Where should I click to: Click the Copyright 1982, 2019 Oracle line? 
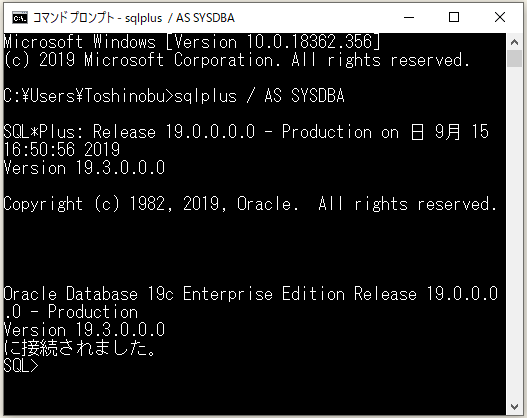coord(250,204)
